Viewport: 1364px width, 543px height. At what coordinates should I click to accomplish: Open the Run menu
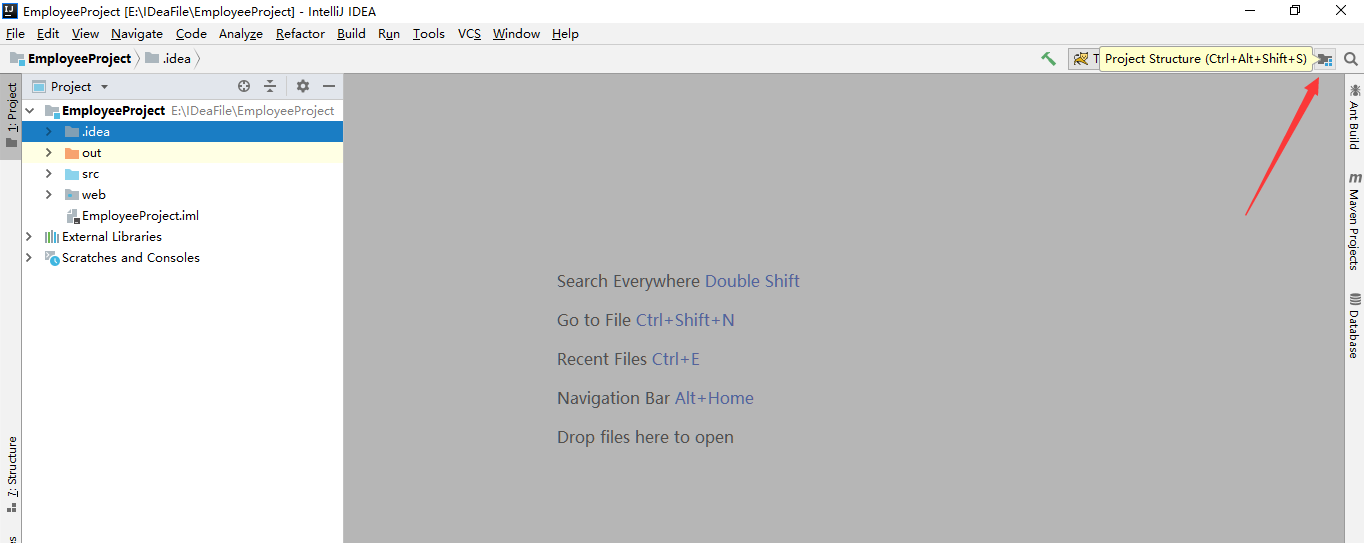389,34
